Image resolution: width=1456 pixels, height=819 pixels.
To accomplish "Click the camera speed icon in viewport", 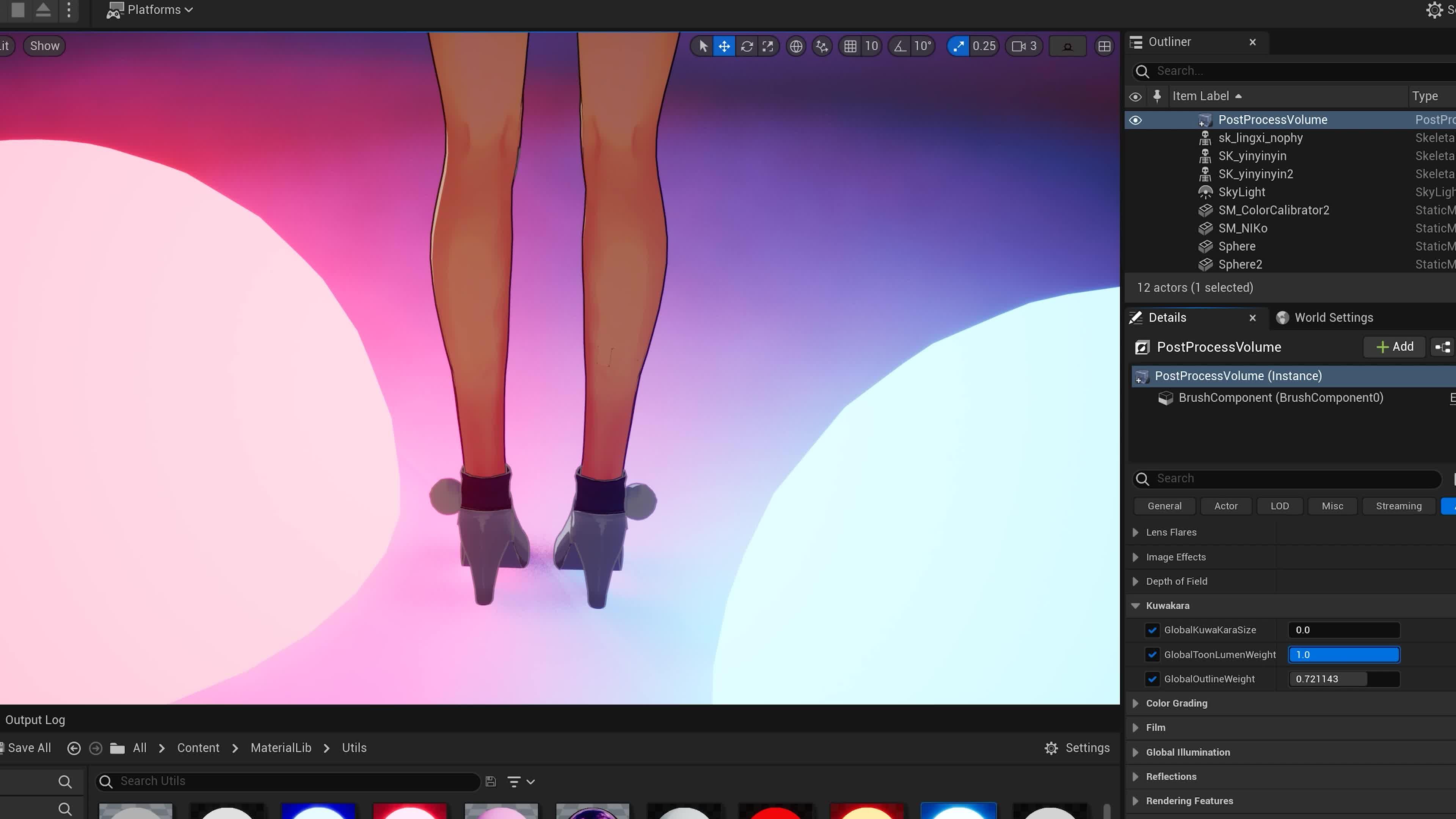I will click(x=1018, y=46).
